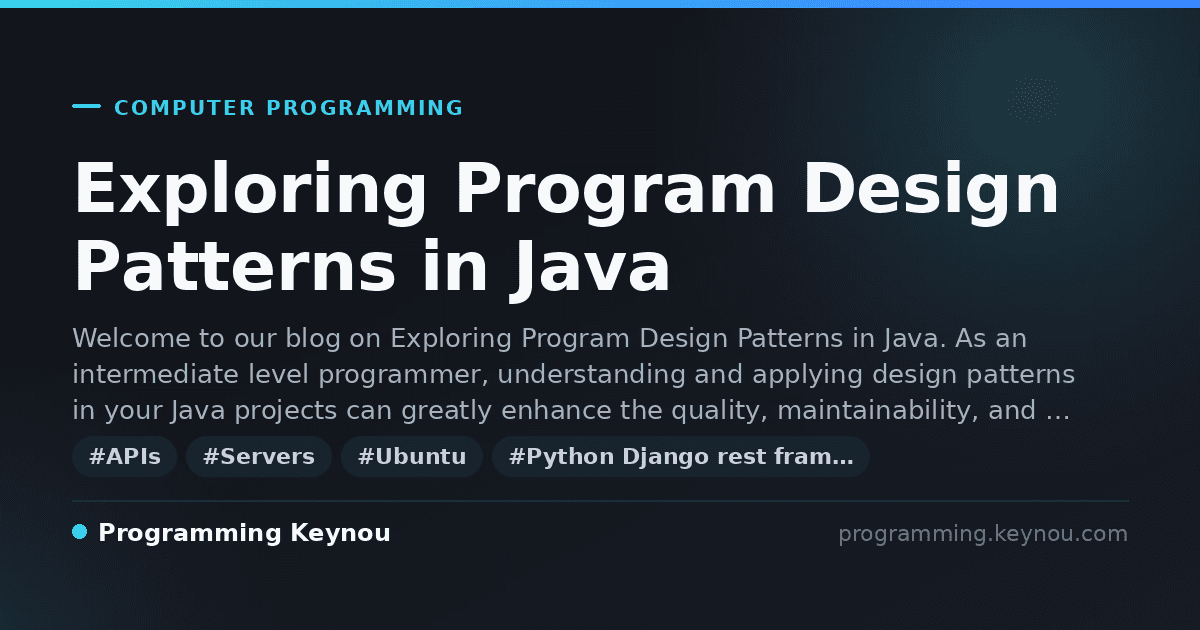Select the #Ubuntu tag

(412, 457)
